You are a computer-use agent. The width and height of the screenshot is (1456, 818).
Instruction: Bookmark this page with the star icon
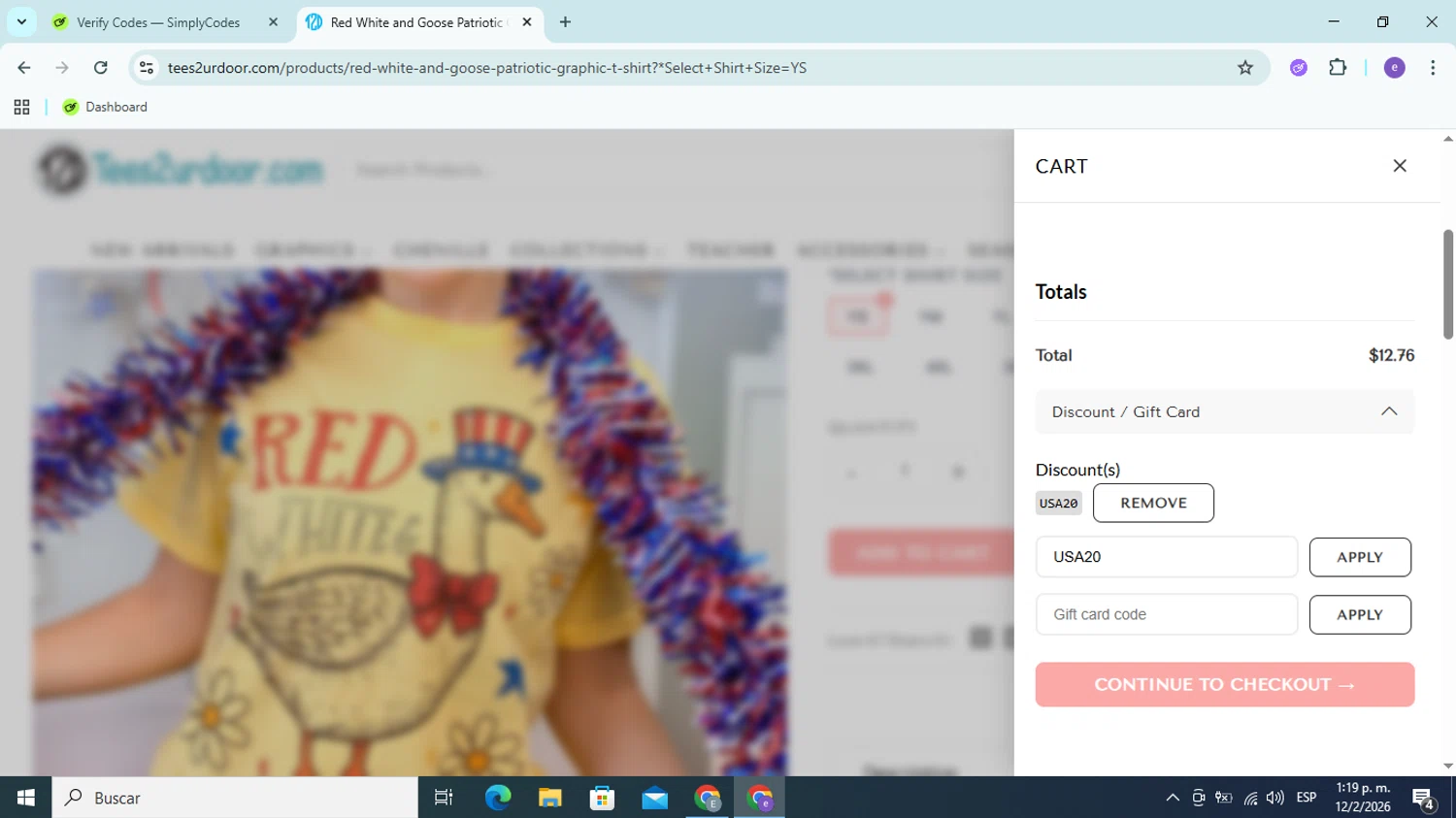point(1245,68)
